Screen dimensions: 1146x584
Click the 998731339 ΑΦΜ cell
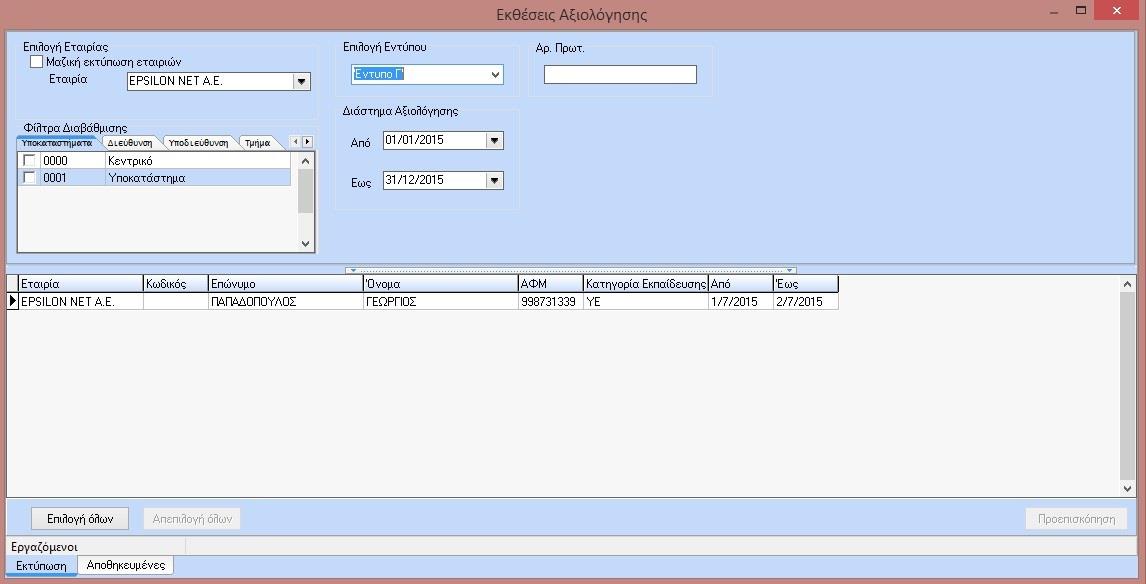(x=550, y=301)
